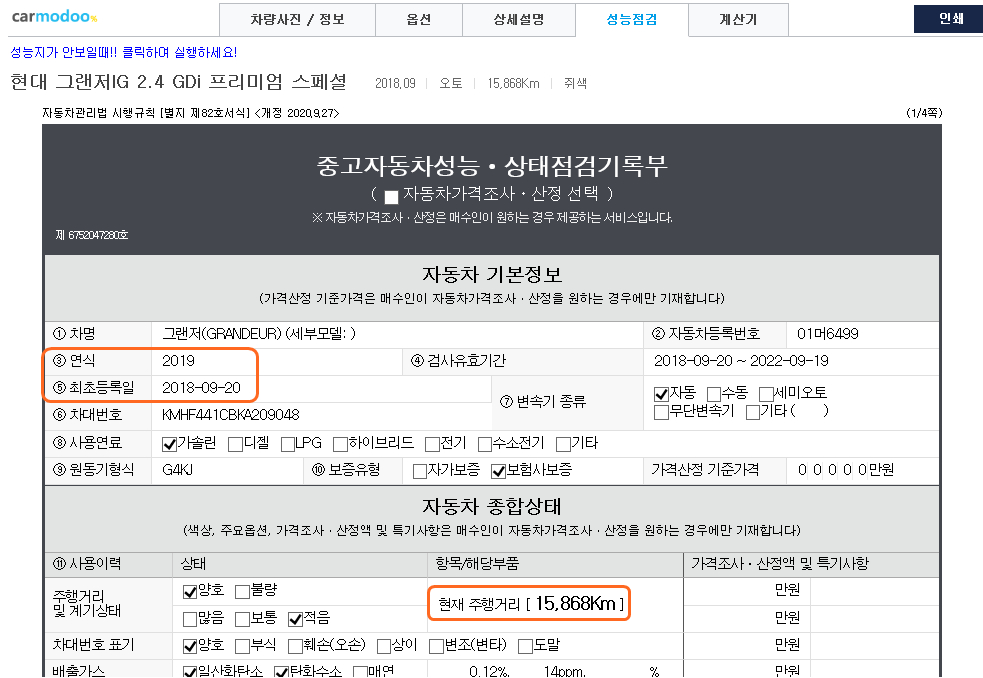983x678 pixels.
Task: Check the 많음 mileage checkbox
Action: pos(190,620)
